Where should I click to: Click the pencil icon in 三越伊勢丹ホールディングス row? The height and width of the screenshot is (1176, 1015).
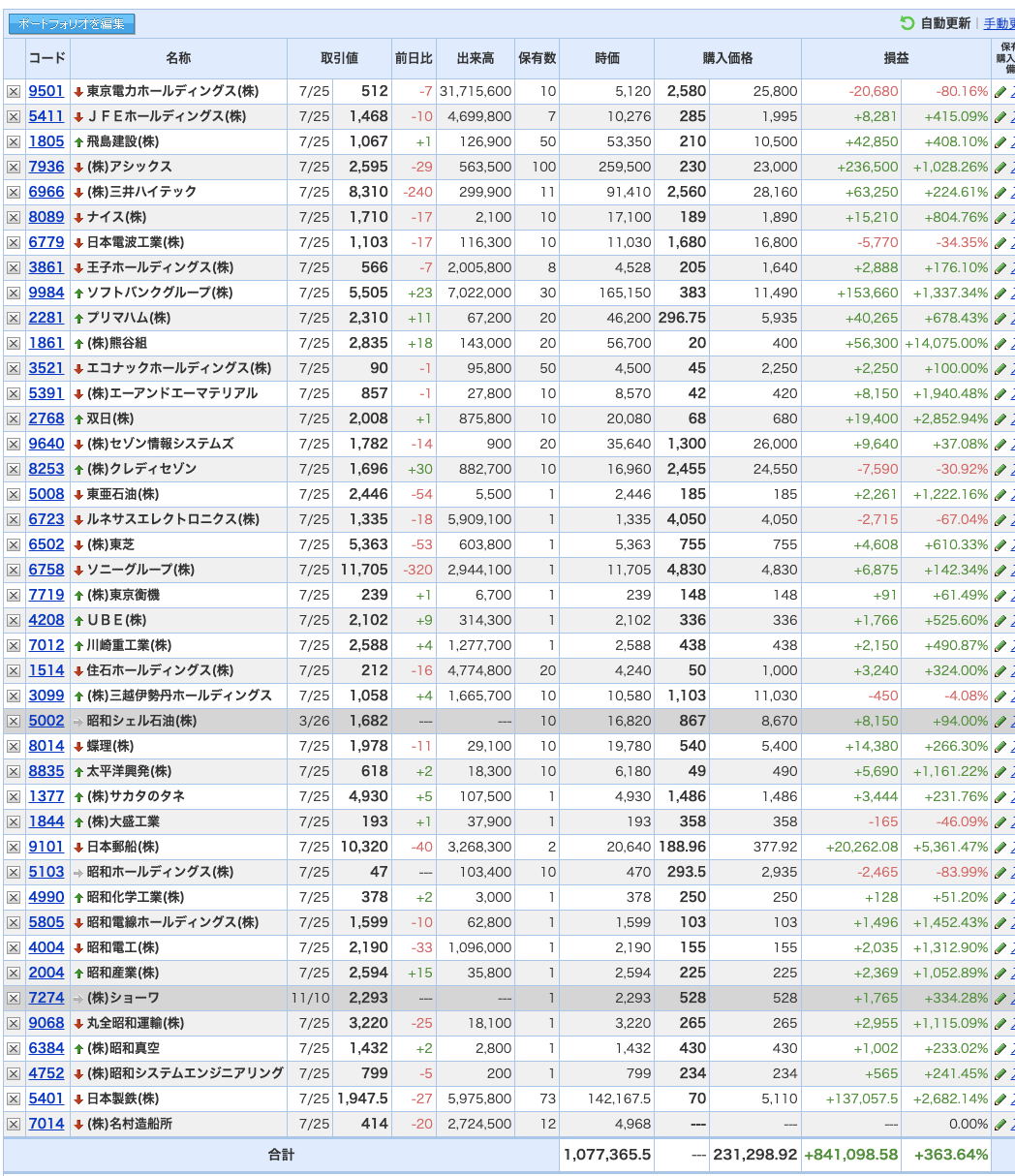coord(1000,696)
